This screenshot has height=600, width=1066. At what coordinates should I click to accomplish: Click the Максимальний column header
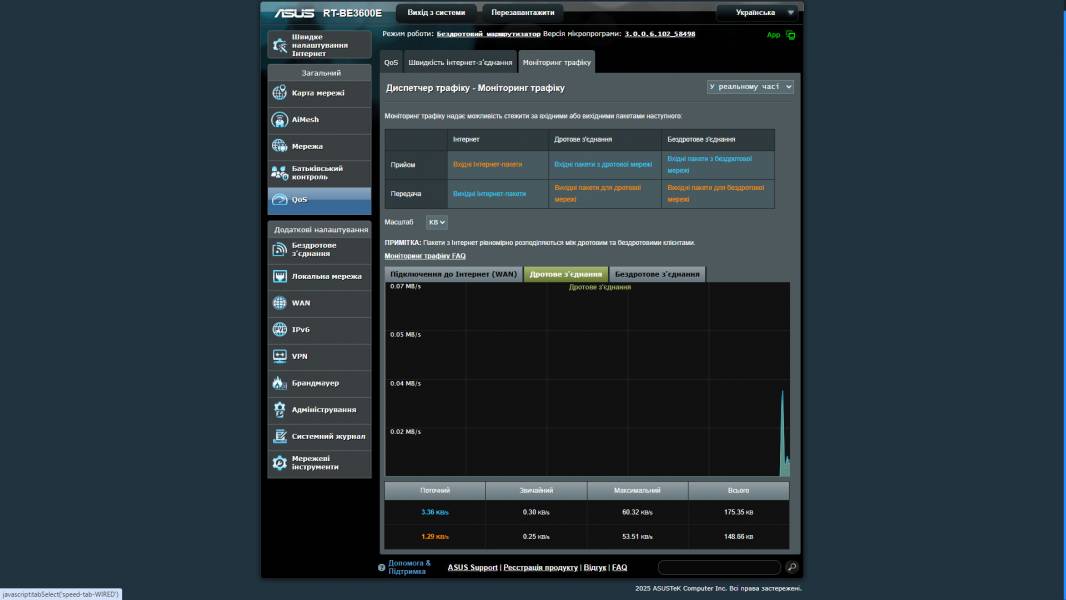[637, 490]
